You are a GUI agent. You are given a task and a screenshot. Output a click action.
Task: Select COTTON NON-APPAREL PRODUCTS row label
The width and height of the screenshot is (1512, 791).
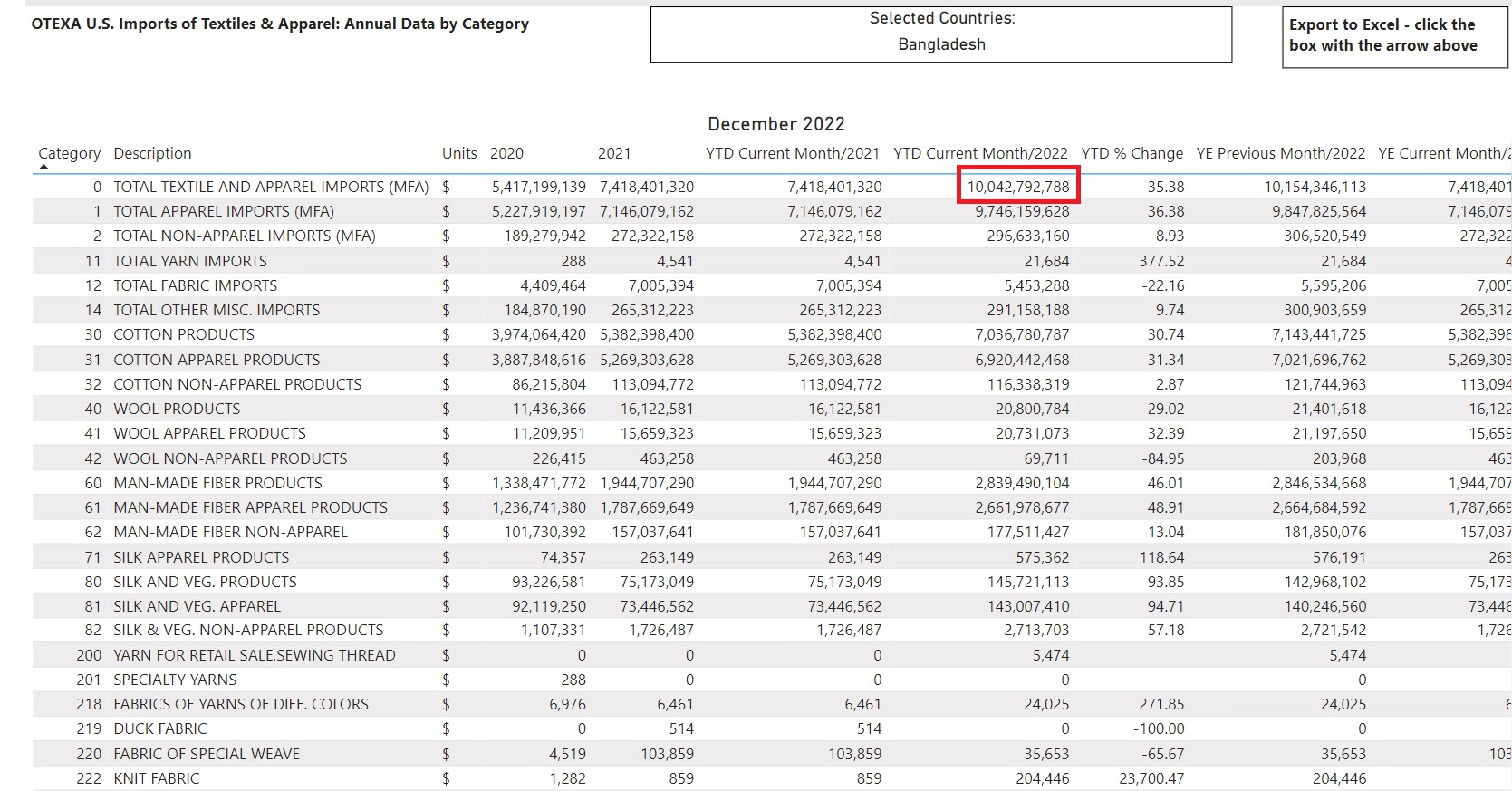point(237,384)
